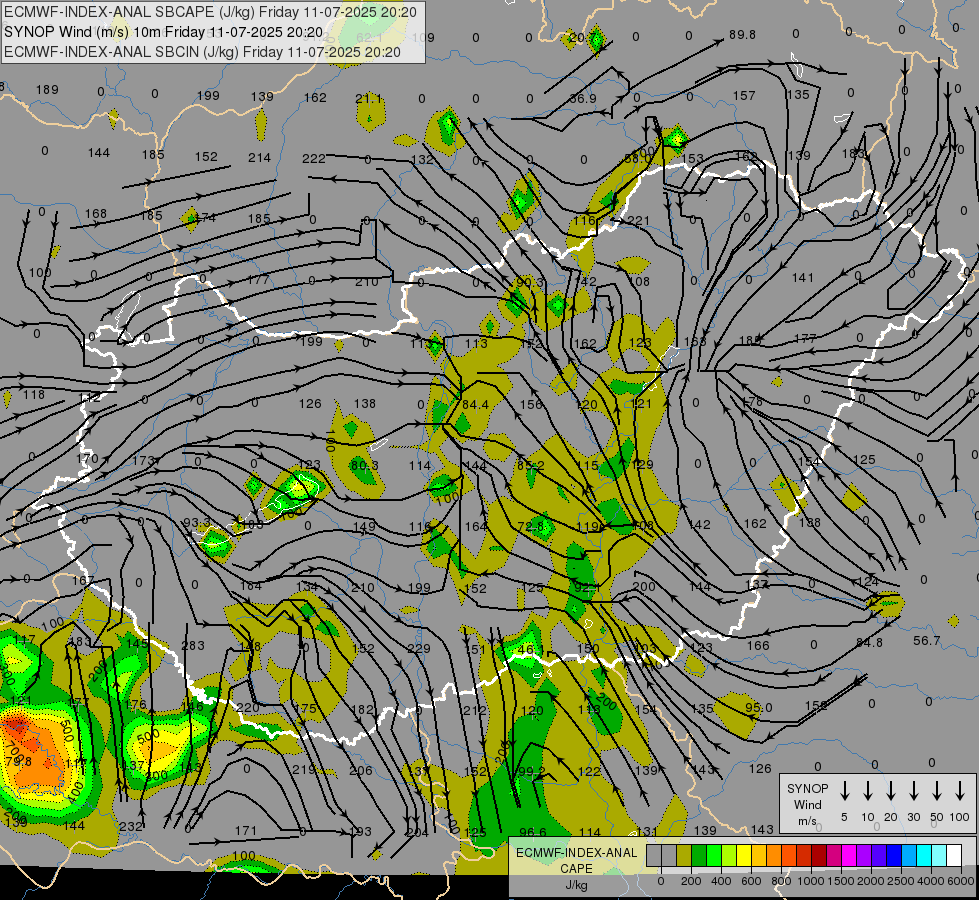Click the '89.8' value on the map

(742, 35)
